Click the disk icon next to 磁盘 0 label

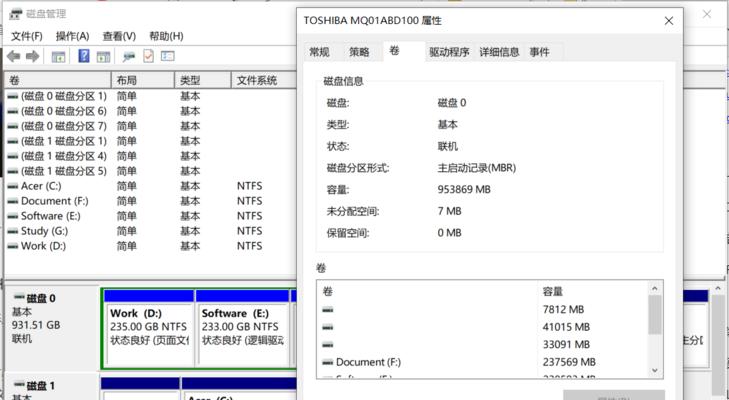pyautogui.click(x=19, y=297)
